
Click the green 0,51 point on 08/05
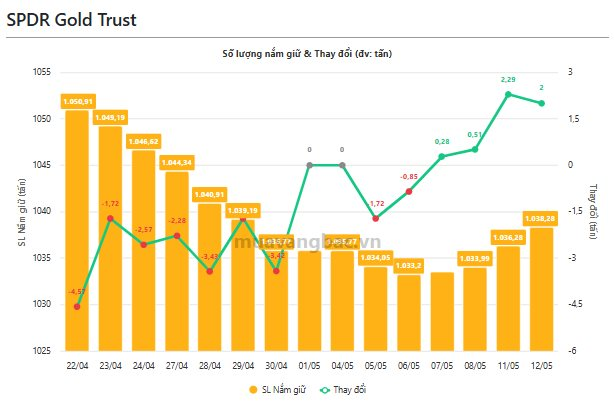(x=475, y=149)
